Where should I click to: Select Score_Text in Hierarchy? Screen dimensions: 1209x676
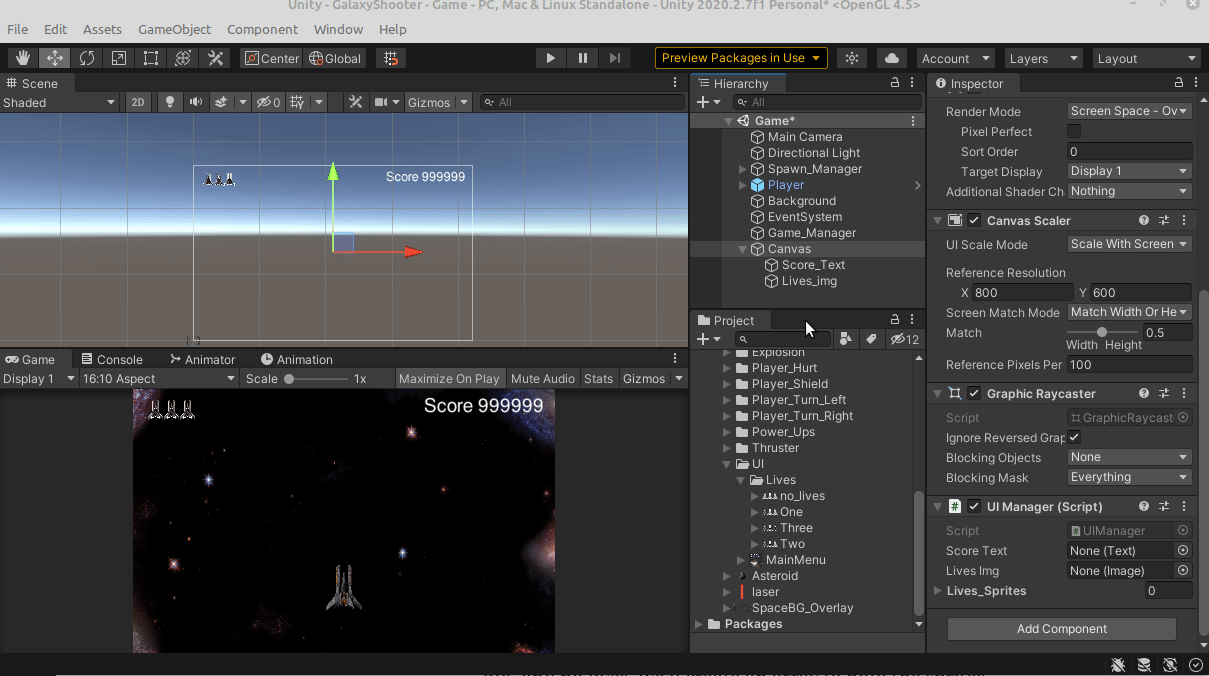[813, 265]
